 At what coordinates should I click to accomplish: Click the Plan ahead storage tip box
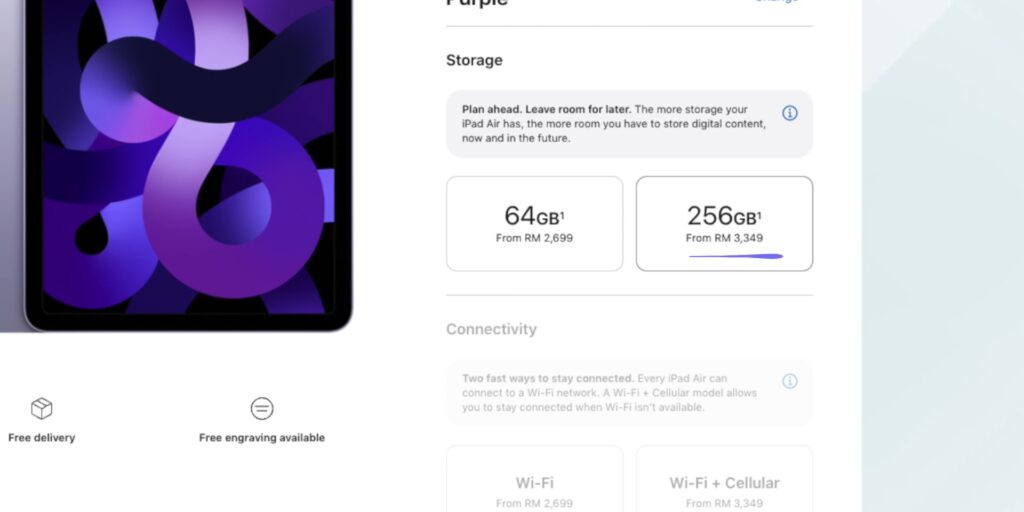tap(630, 124)
